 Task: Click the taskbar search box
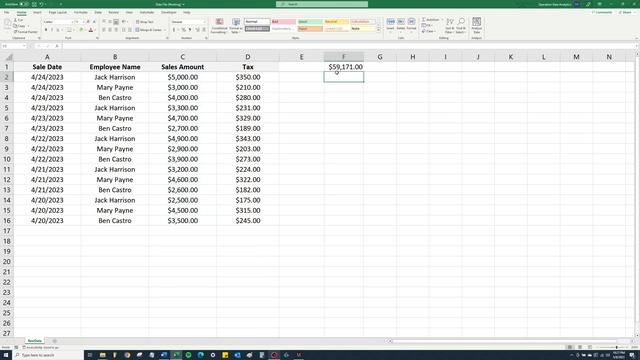coord(49,355)
